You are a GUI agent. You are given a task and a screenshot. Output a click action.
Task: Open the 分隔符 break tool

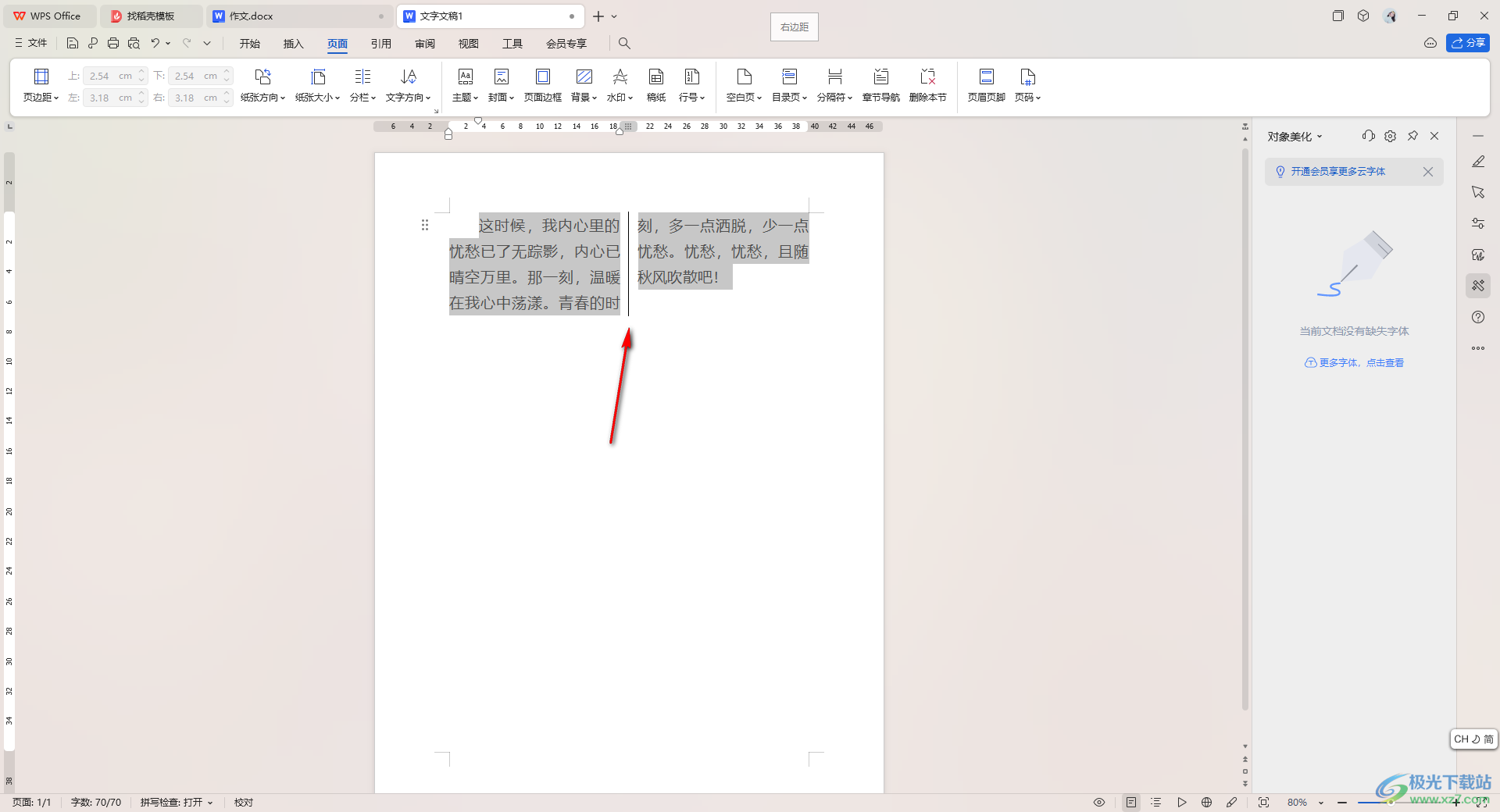[x=834, y=85]
